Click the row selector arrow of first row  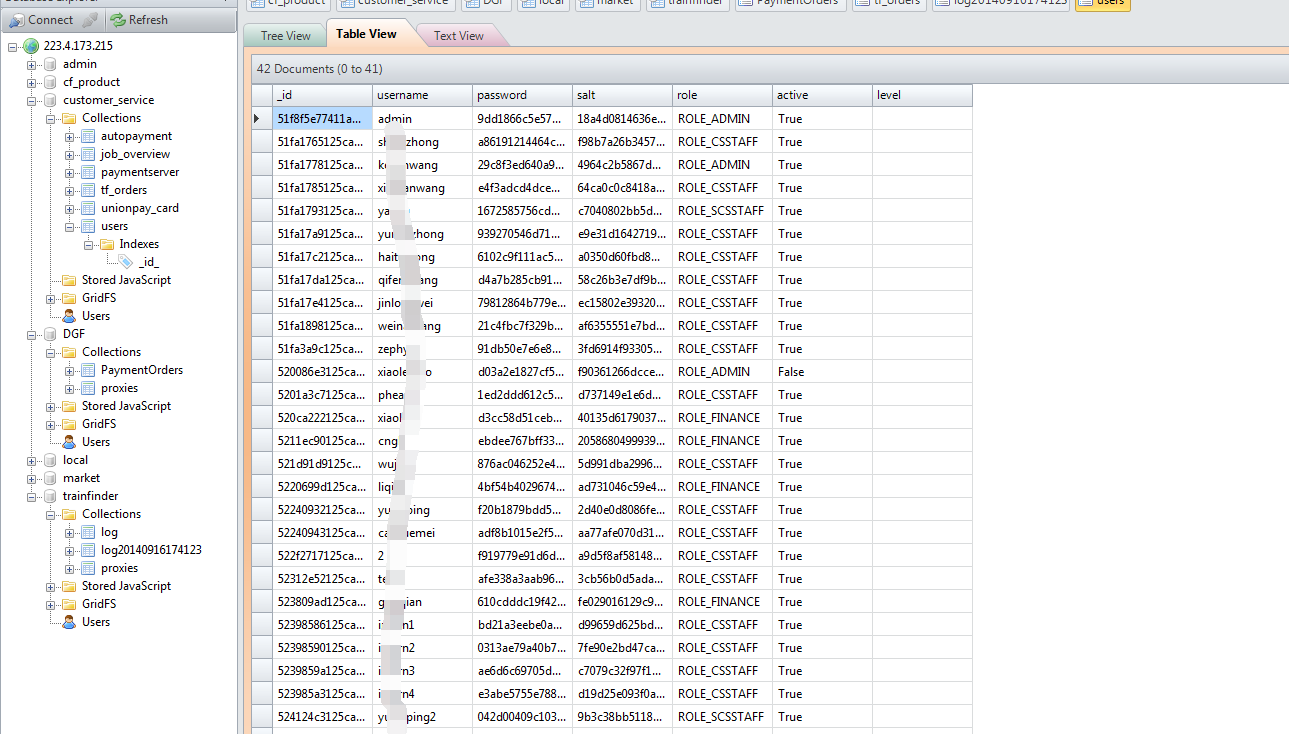point(260,118)
